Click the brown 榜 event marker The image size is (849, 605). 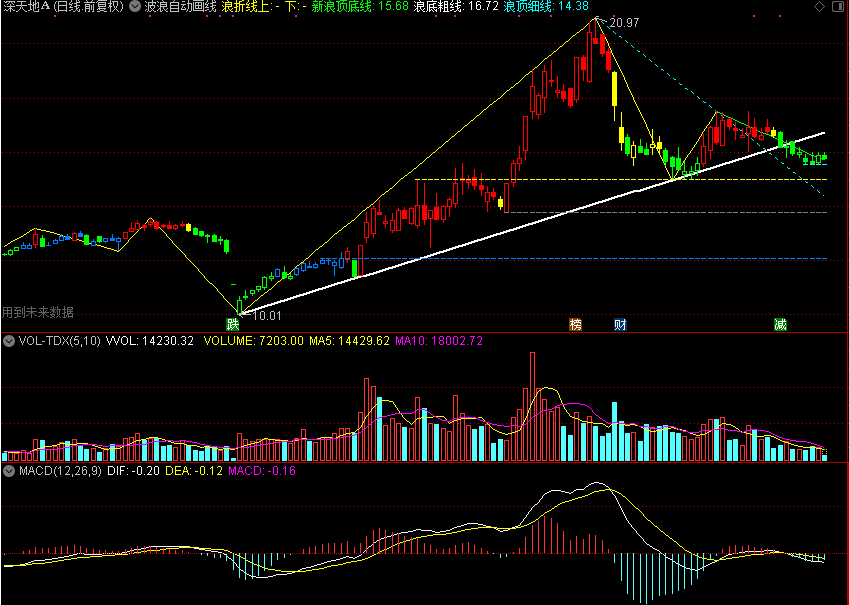(576, 324)
